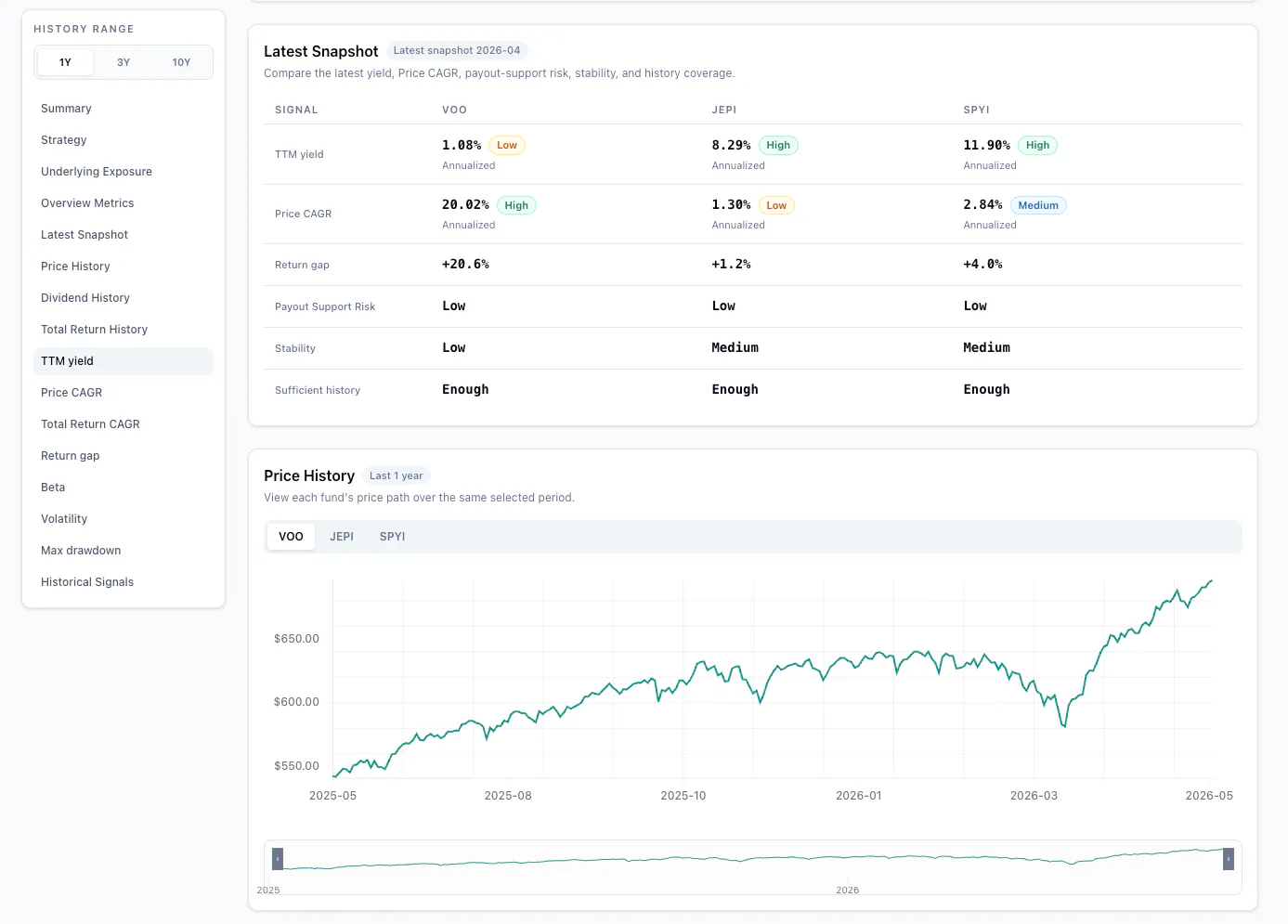
Task: Click JEPI Stability Medium value
Action: (x=735, y=347)
